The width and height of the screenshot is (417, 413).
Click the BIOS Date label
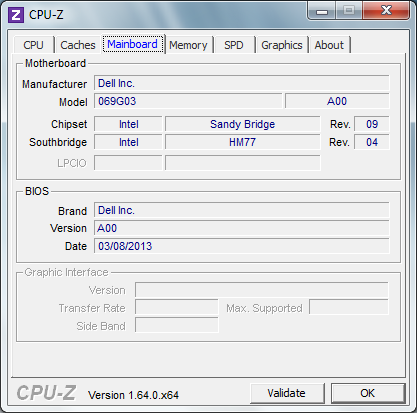76,246
